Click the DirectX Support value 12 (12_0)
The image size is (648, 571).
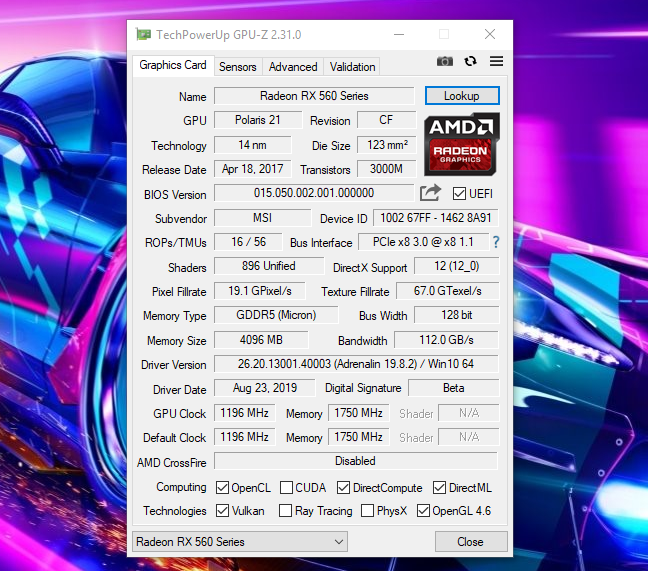click(x=456, y=266)
